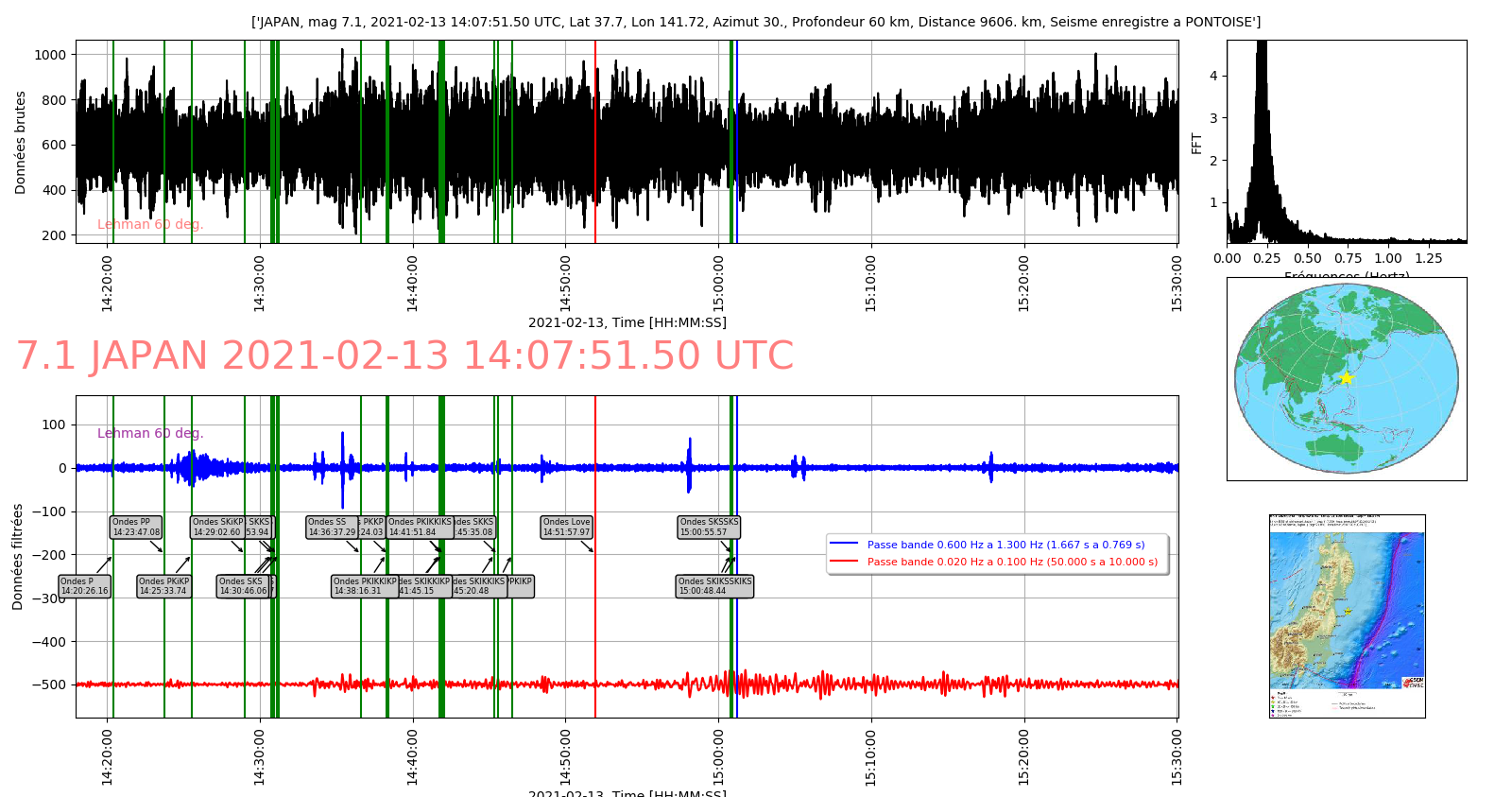Click the red Love wave line in raw data plot
This screenshot has width=1512, height=797.
pyautogui.click(x=595, y=142)
